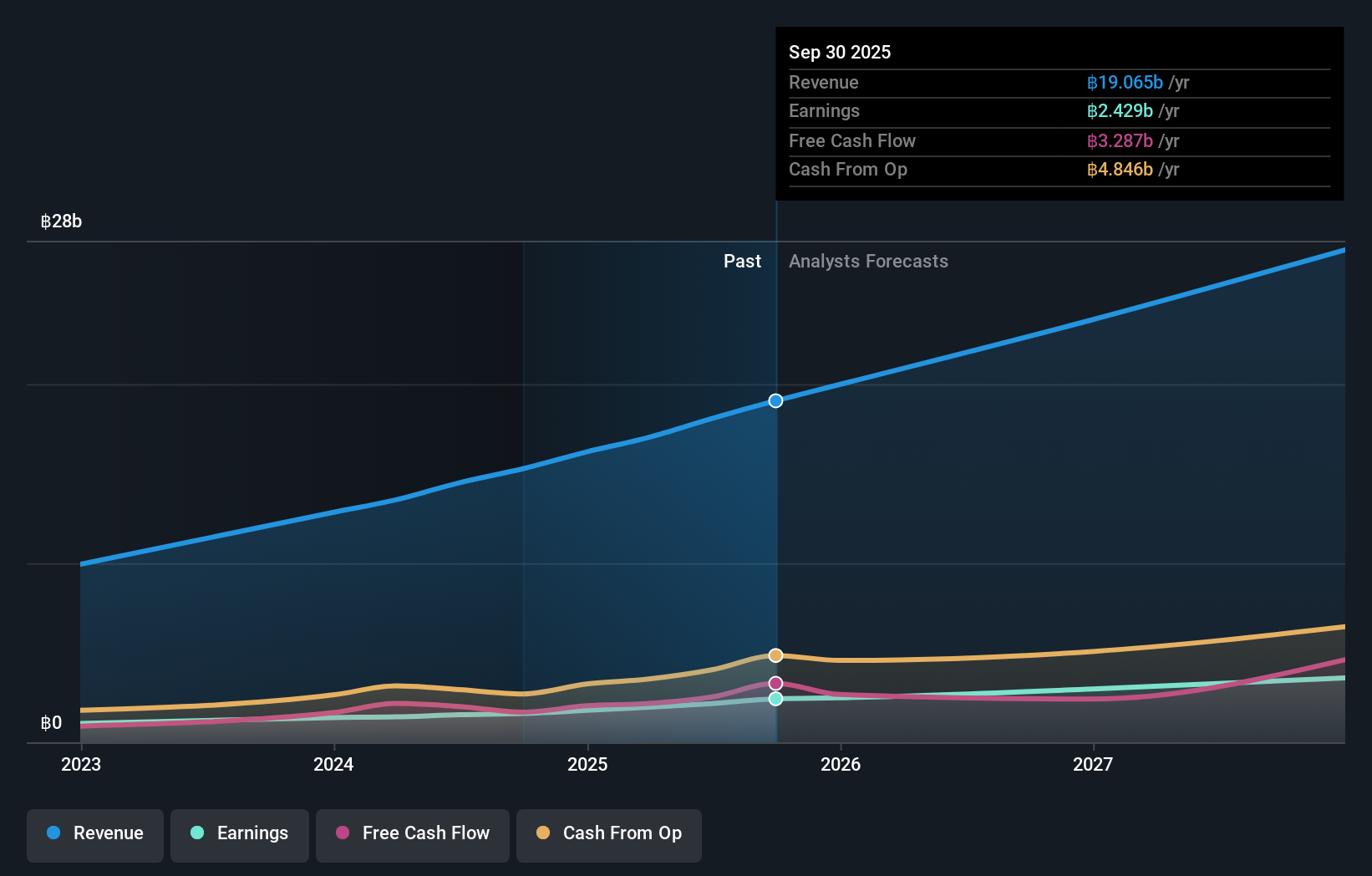
Task: Switch to the Past chart section
Action: pyautogui.click(x=742, y=261)
